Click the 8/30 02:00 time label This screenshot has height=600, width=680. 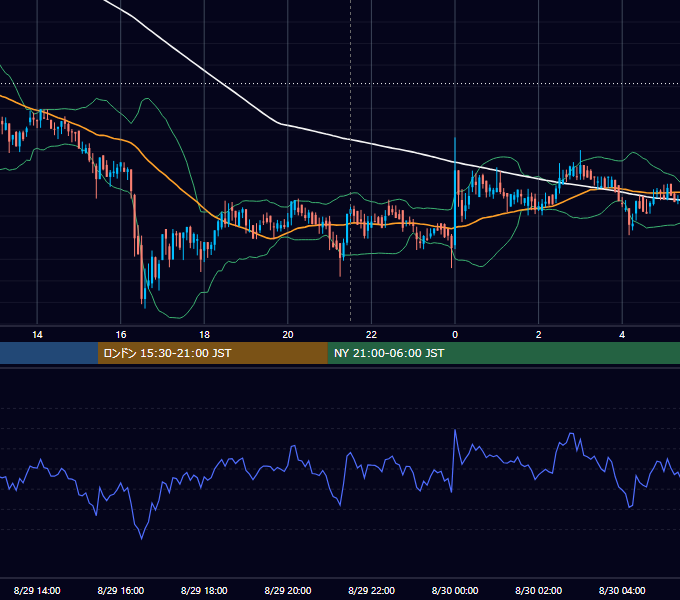click(539, 590)
